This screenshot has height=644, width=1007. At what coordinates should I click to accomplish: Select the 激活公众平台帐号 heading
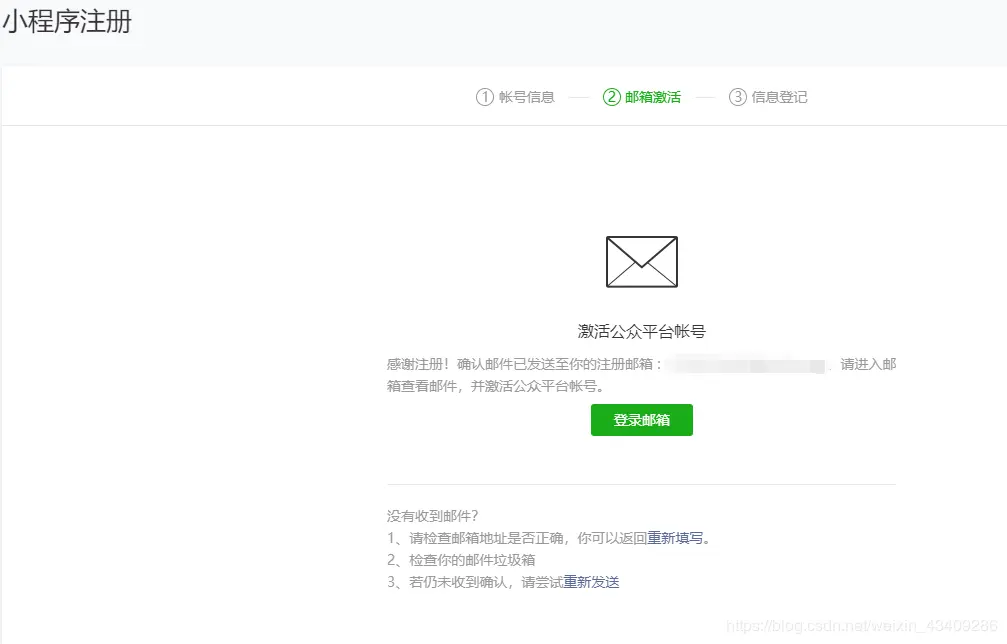coord(641,330)
